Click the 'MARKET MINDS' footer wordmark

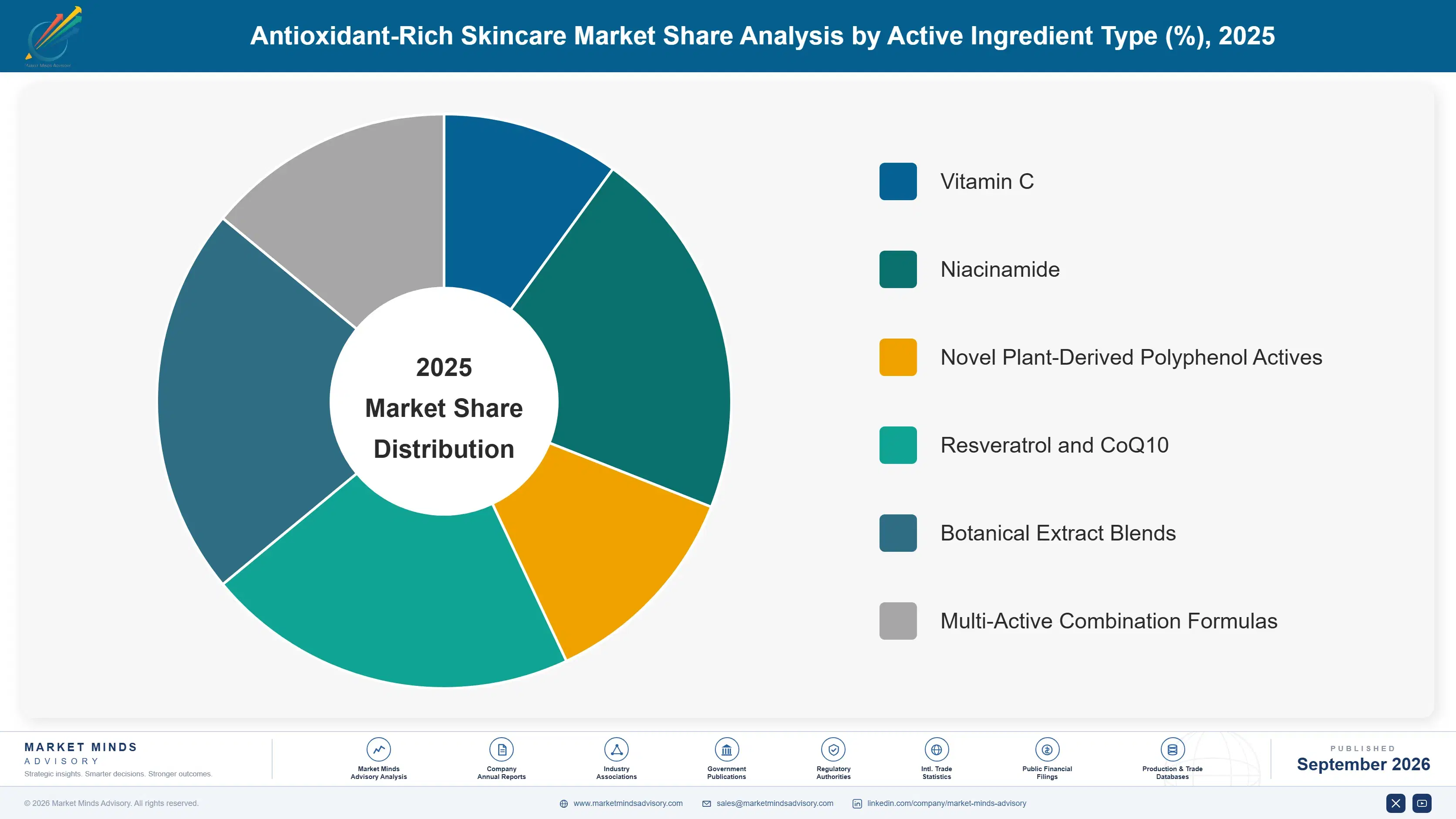click(x=81, y=747)
